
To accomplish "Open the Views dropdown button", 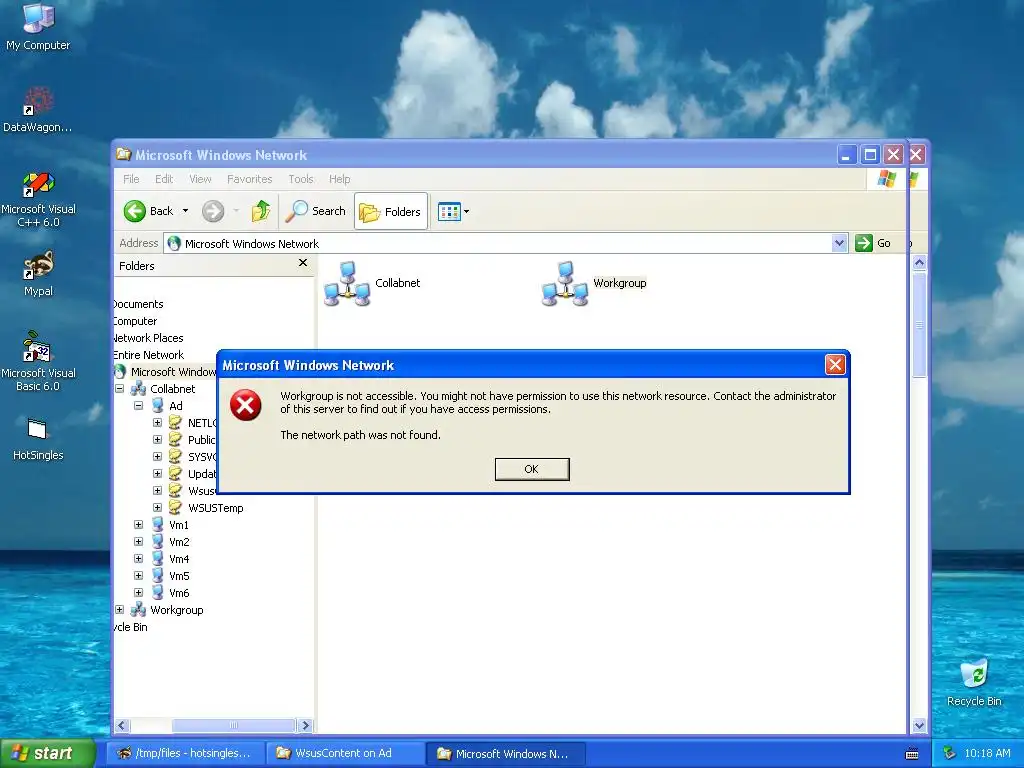I will [453, 212].
